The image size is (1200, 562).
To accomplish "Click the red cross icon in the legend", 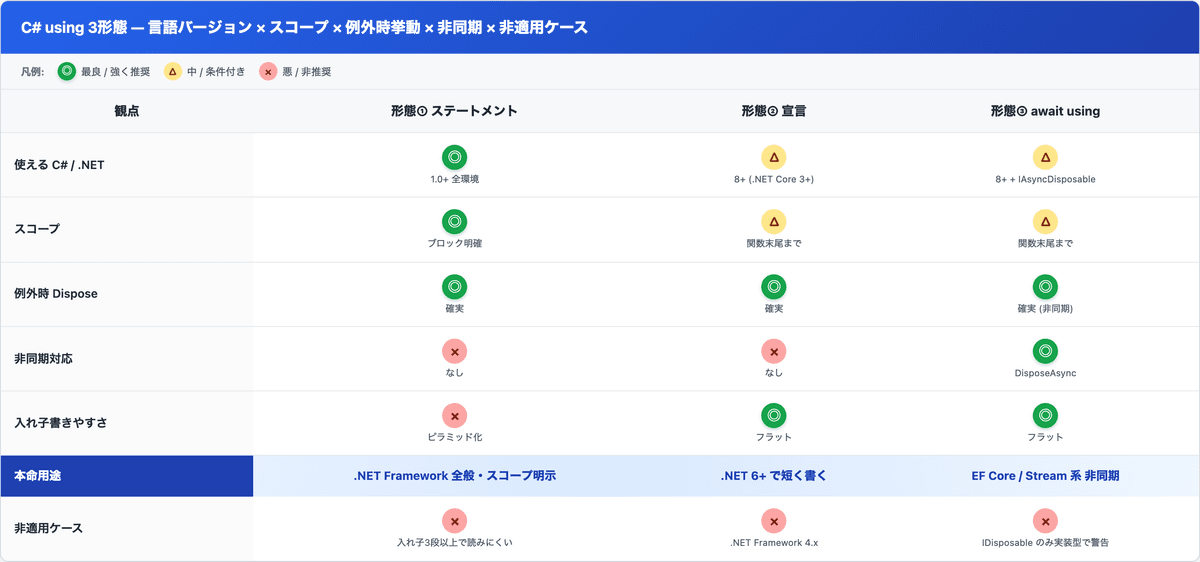I will coord(267,72).
